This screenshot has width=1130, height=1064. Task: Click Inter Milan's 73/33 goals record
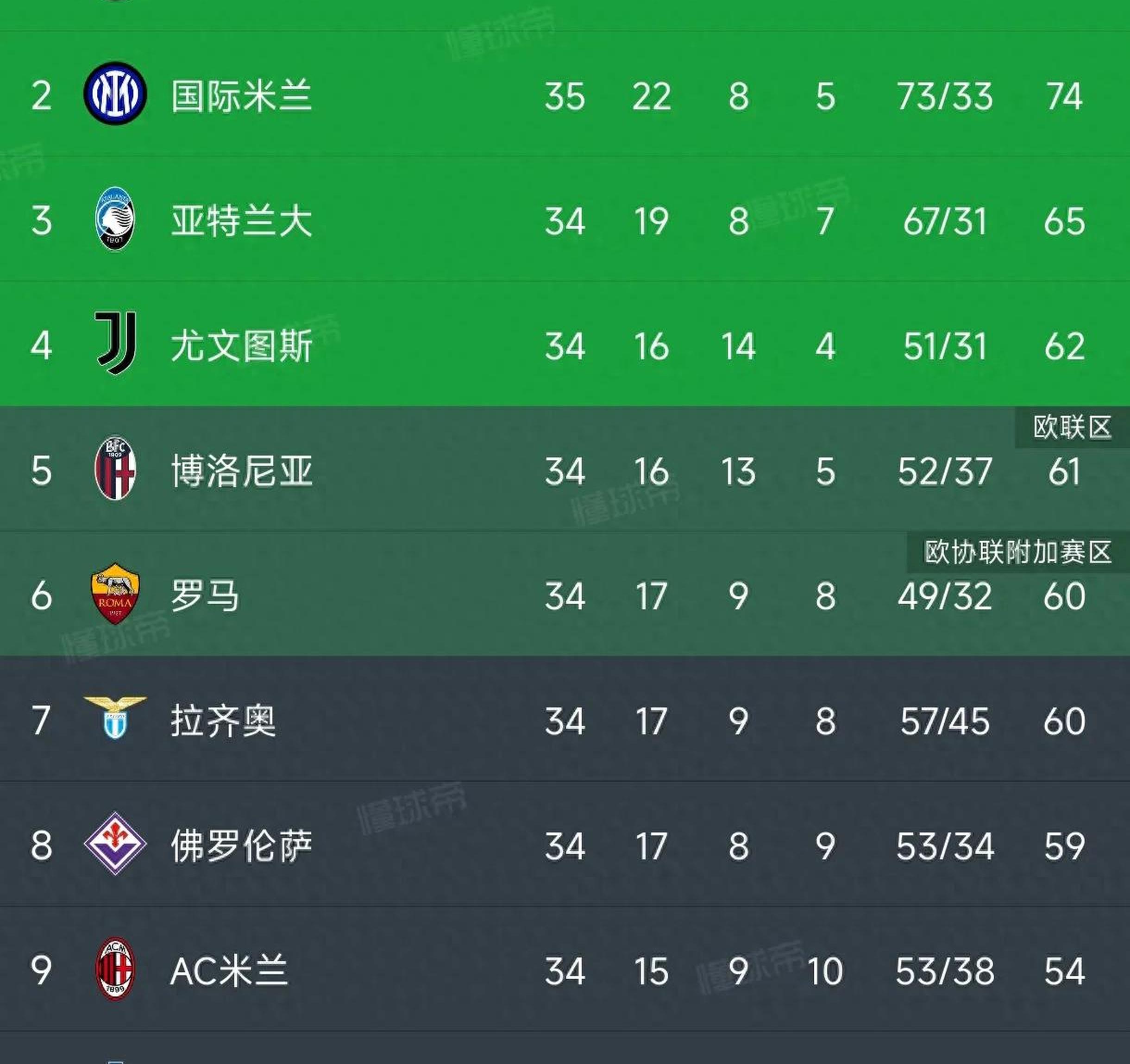(945, 95)
